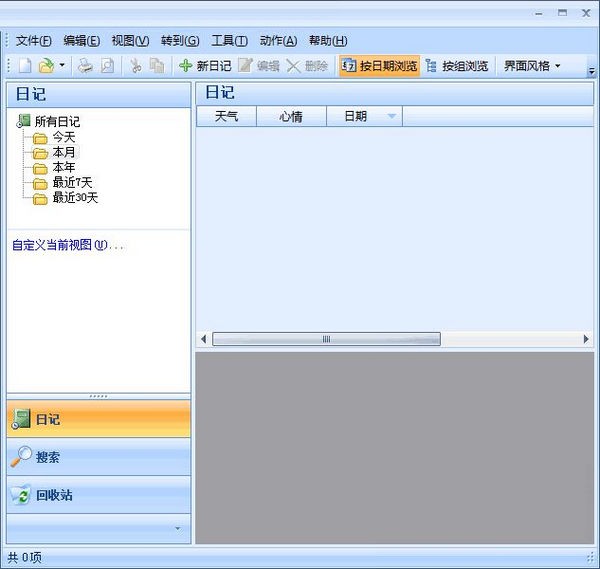Click the horizontal scrollbar thumb
Image resolution: width=600 pixels, height=569 pixels.
click(x=326, y=339)
